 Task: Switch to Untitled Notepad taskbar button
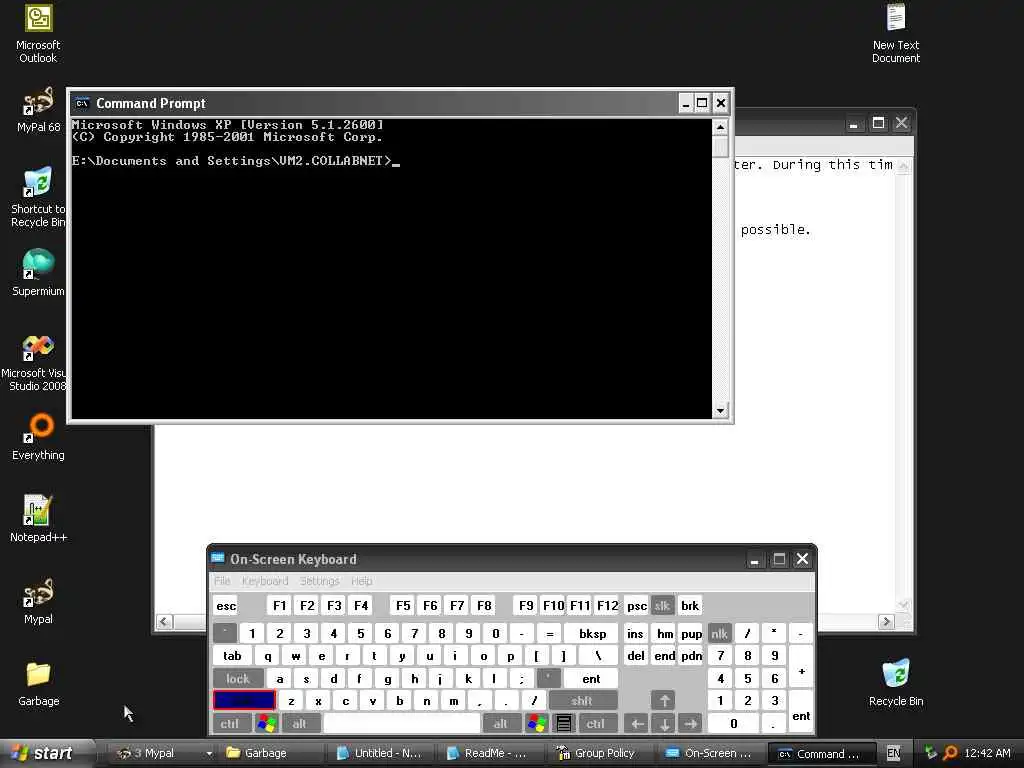click(x=381, y=753)
